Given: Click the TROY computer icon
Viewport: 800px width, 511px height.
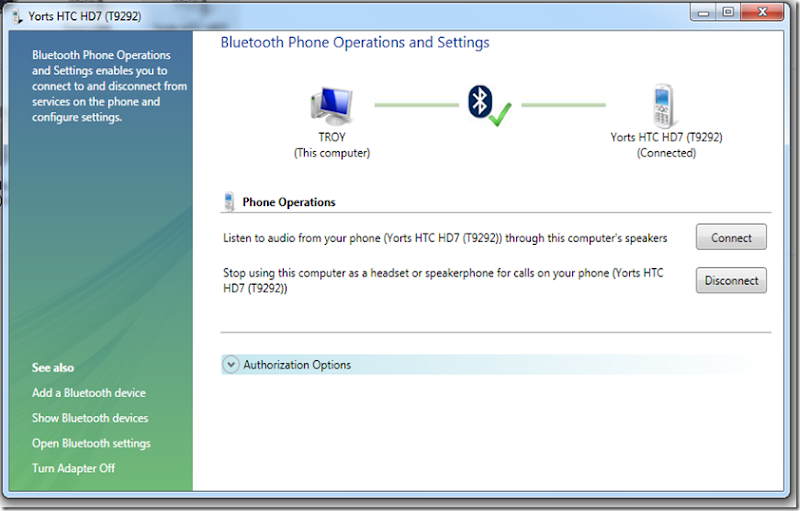Looking at the screenshot, I should point(332,106).
